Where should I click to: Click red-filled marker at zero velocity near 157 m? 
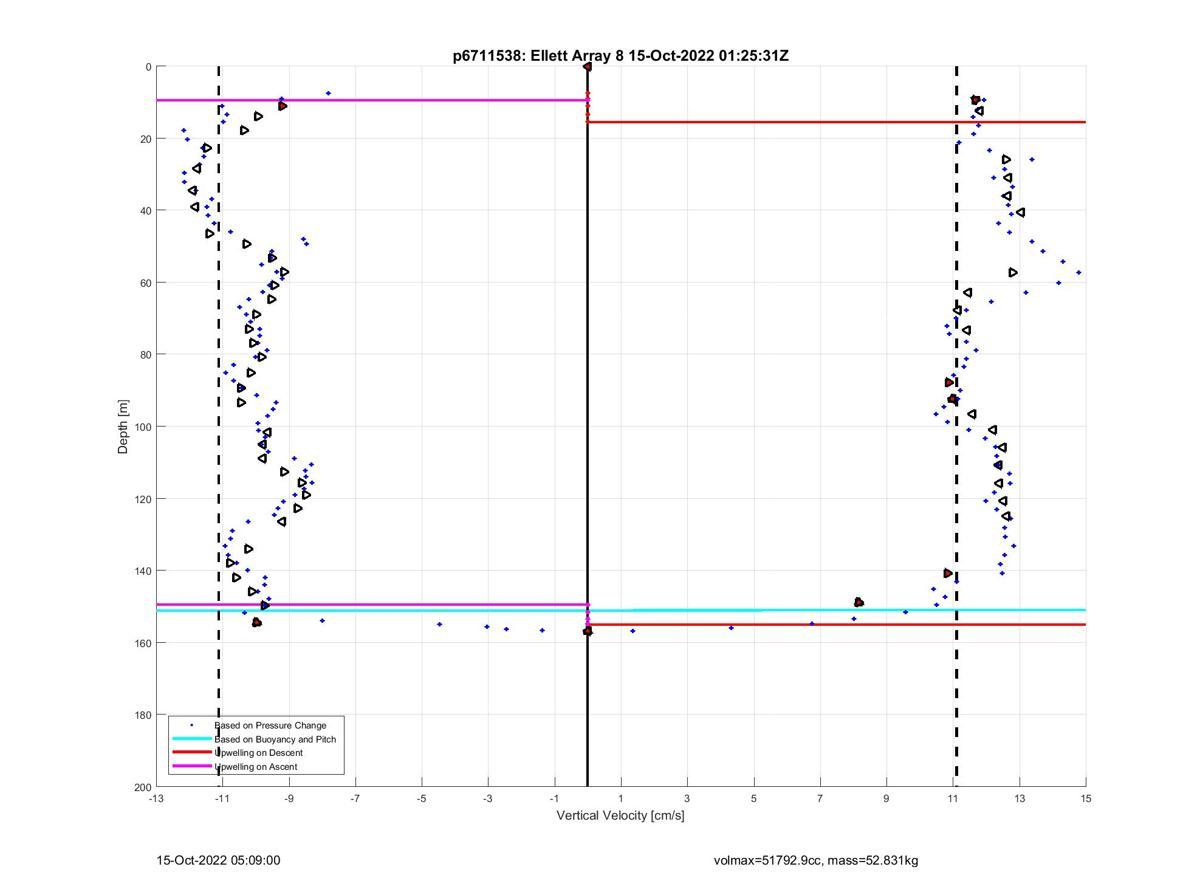tap(587, 631)
